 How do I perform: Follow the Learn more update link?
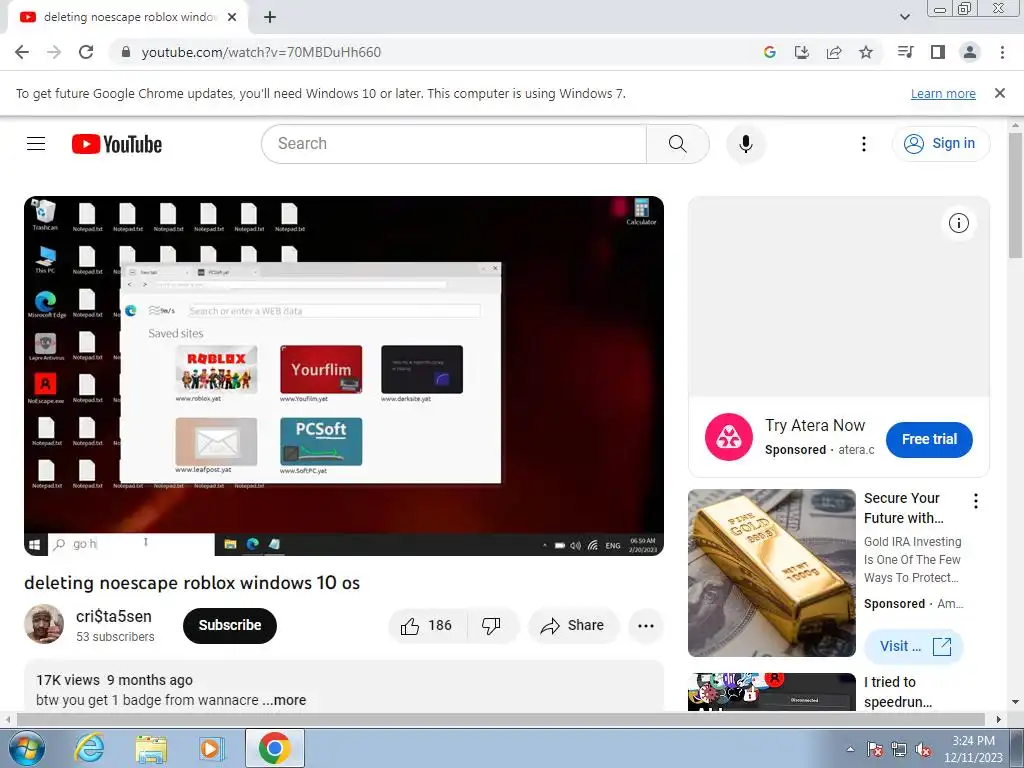(943, 93)
